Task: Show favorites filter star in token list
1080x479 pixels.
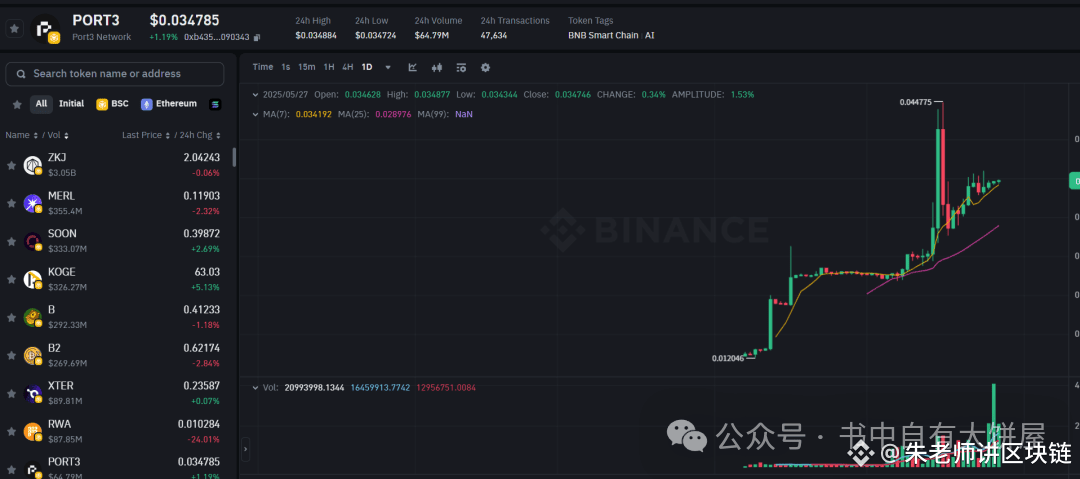Action: click(17, 104)
